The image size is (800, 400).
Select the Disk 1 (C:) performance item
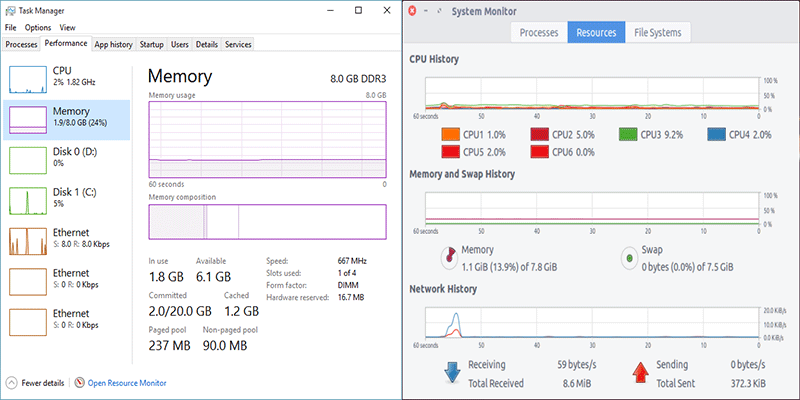point(66,201)
